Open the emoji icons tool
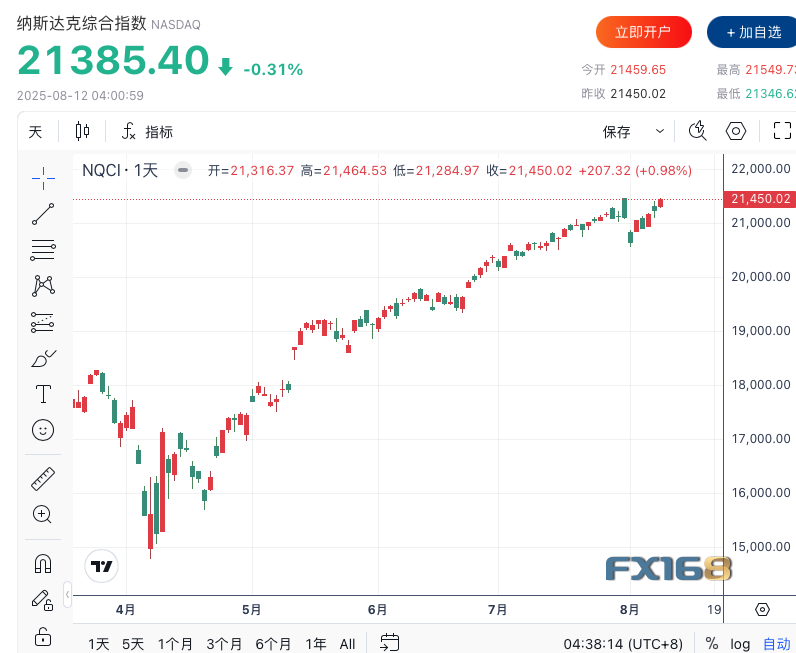 click(43, 430)
